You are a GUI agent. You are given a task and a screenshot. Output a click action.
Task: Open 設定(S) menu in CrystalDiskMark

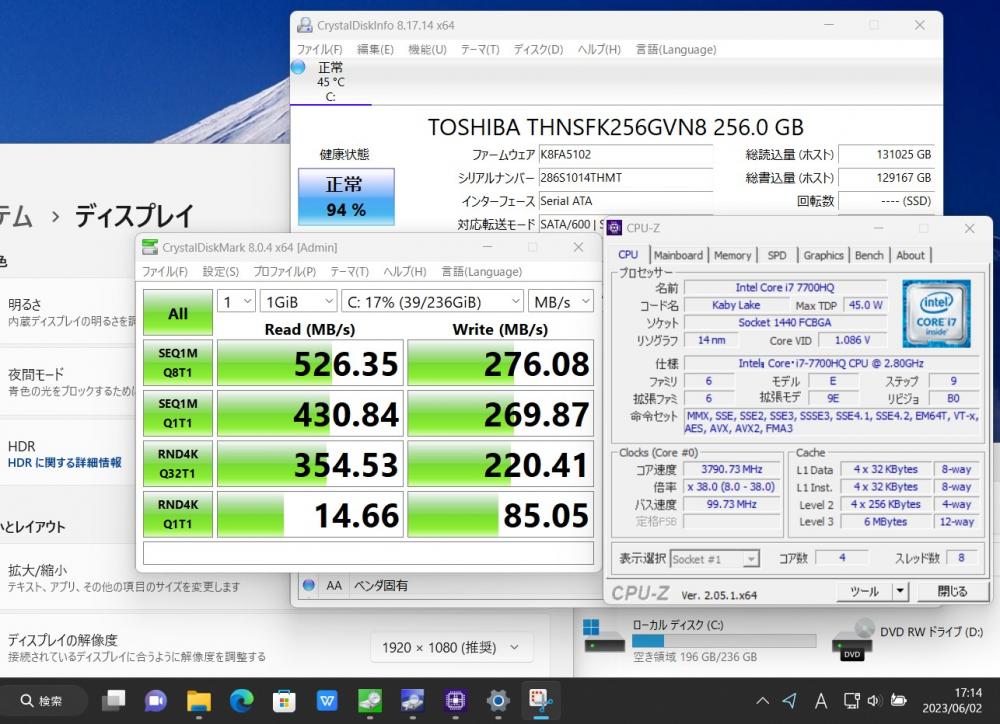(x=221, y=272)
